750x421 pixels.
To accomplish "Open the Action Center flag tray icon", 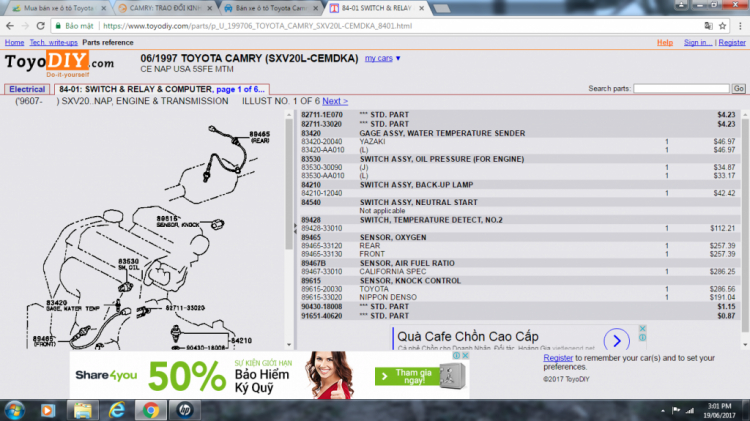I will coord(676,410).
